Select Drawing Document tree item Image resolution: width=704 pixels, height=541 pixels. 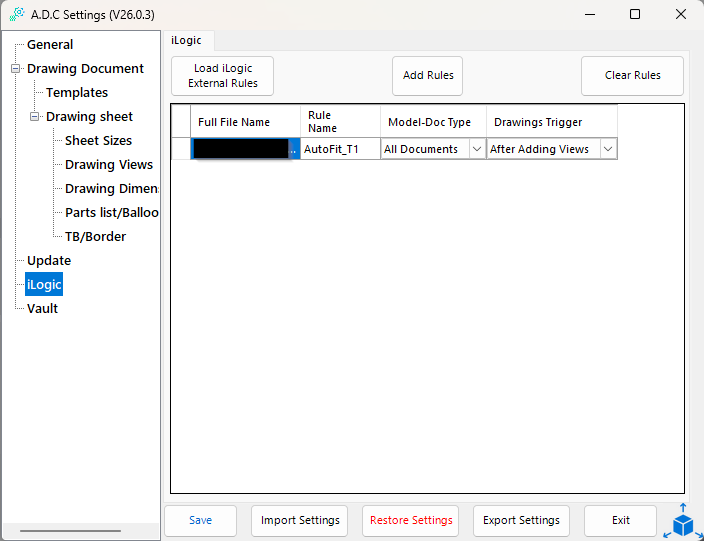(85, 69)
